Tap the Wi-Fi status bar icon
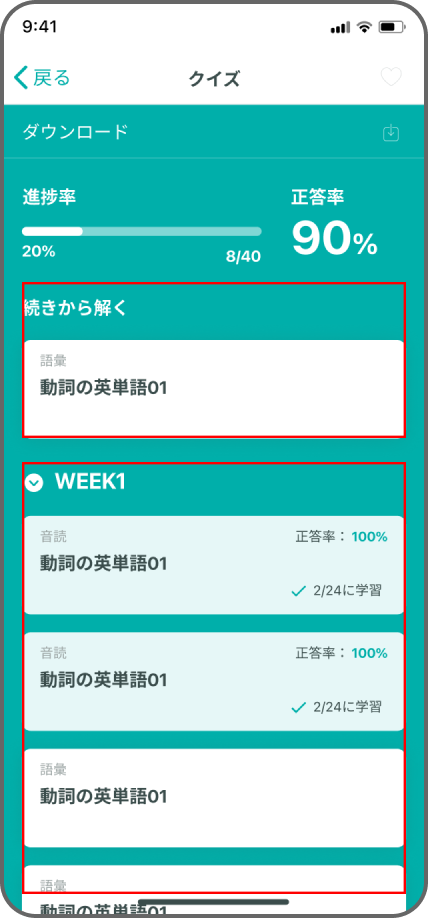Image resolution: width=428 pixels, height=918 pixels. click(x=364, y=27)
